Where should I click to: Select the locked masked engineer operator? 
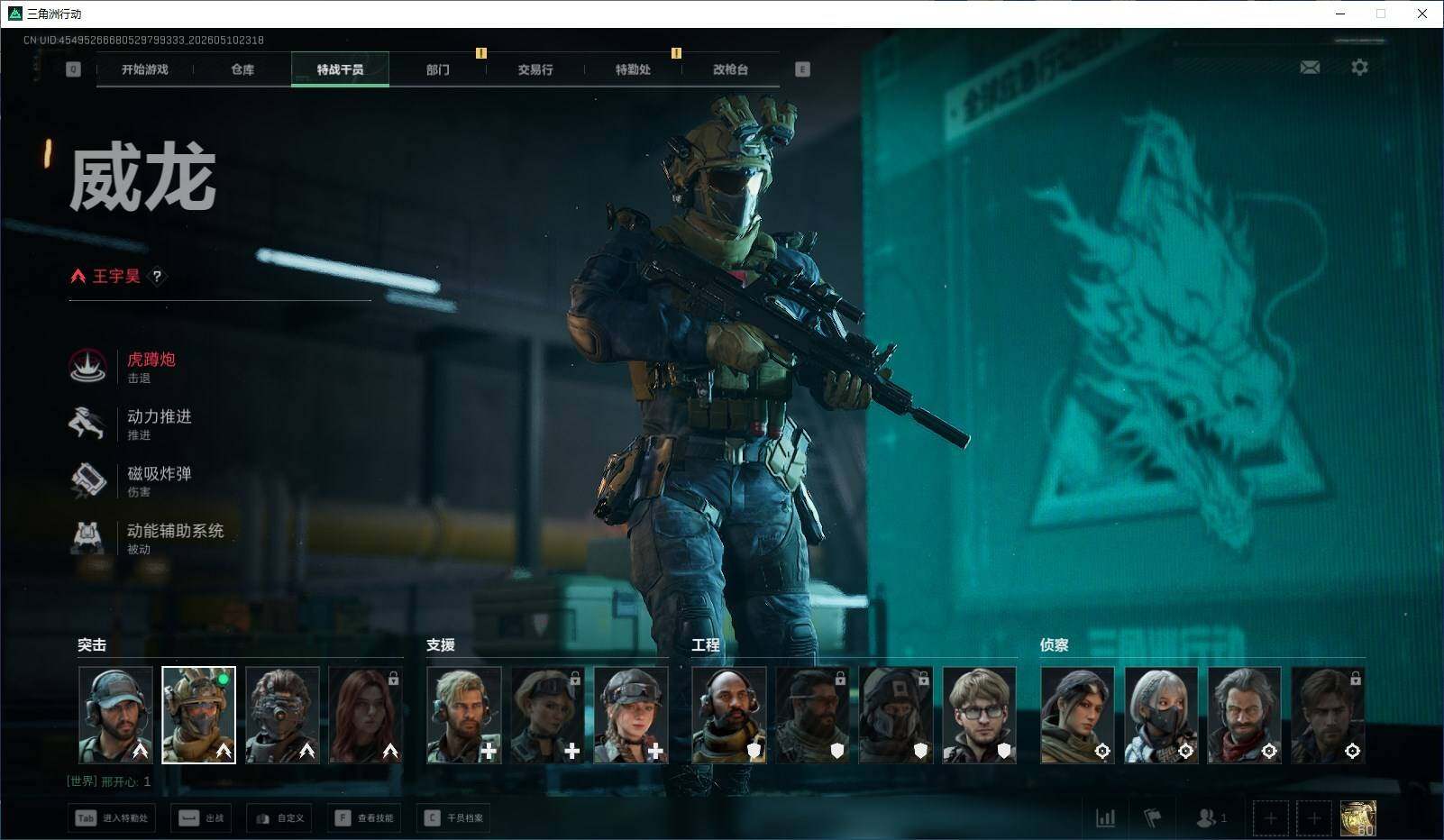pos(896,715)
